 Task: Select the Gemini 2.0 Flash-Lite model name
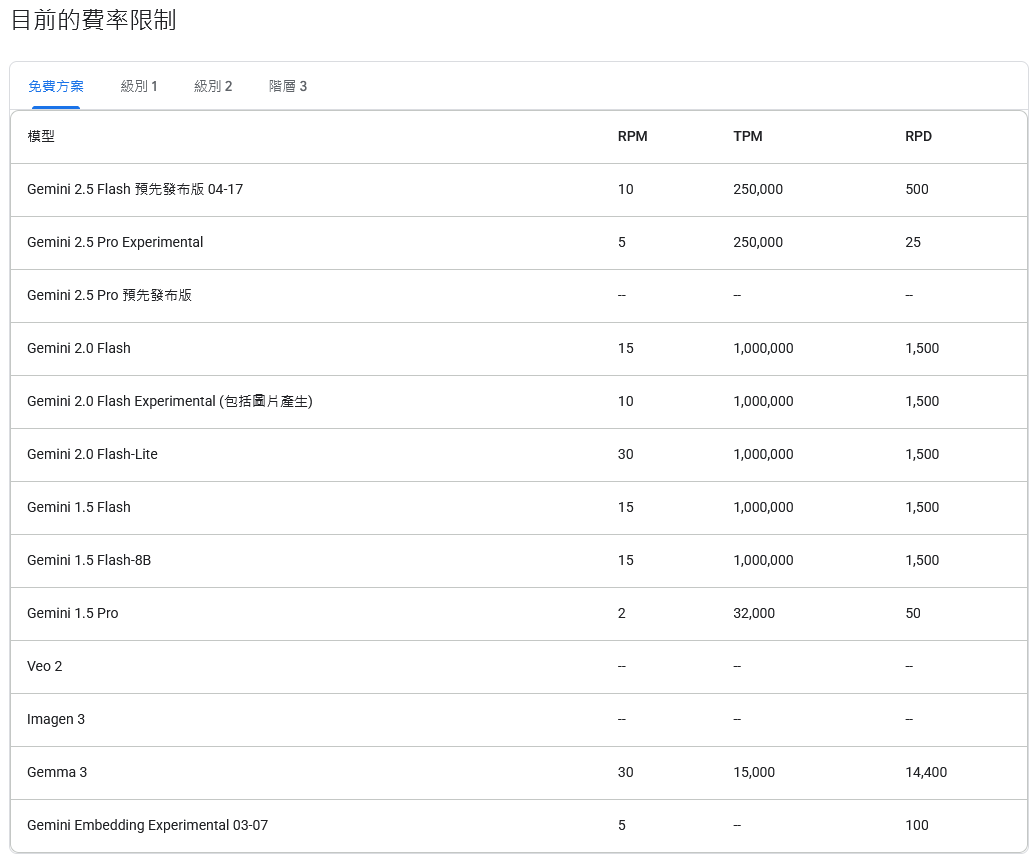(x=92, y=454)
